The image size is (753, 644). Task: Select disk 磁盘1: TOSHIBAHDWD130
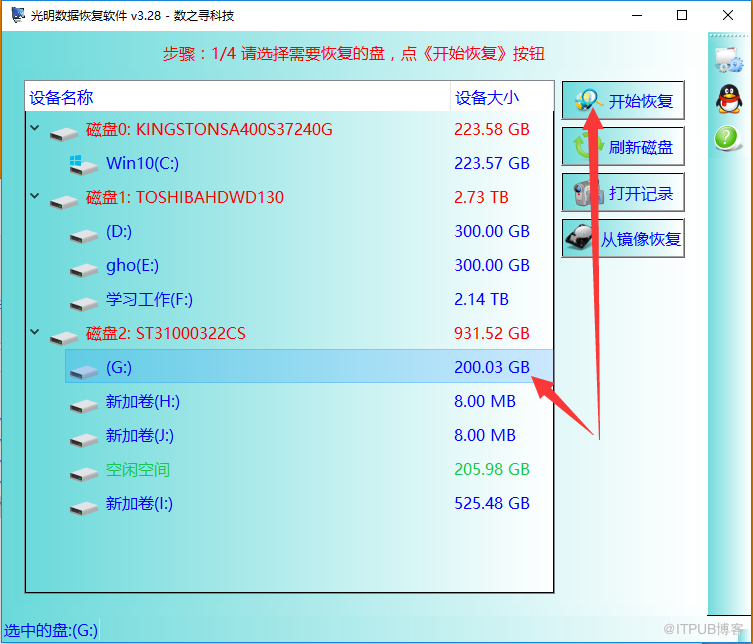184,197
